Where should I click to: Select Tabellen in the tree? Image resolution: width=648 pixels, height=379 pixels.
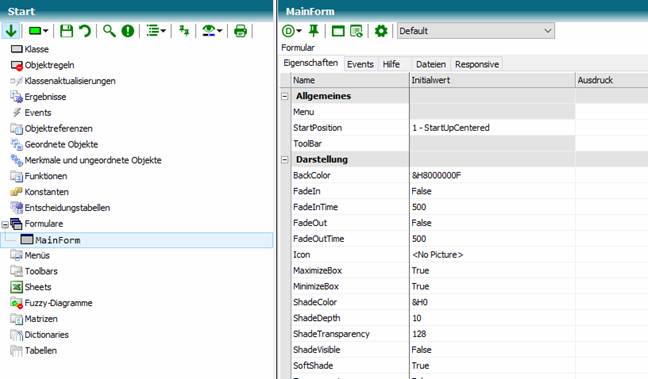40,350
